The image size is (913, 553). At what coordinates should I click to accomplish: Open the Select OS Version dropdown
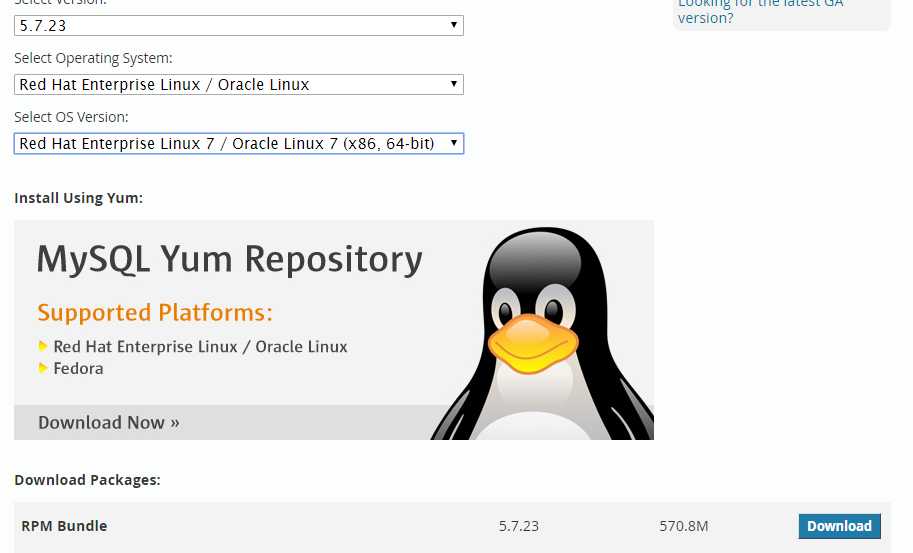239,143
